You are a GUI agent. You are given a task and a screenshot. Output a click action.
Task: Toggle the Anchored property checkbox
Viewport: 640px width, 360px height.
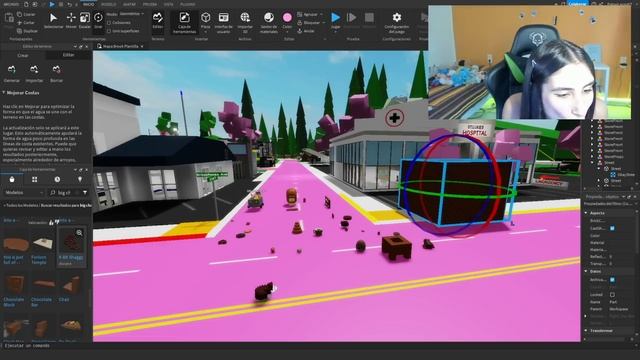pos(612,280)
